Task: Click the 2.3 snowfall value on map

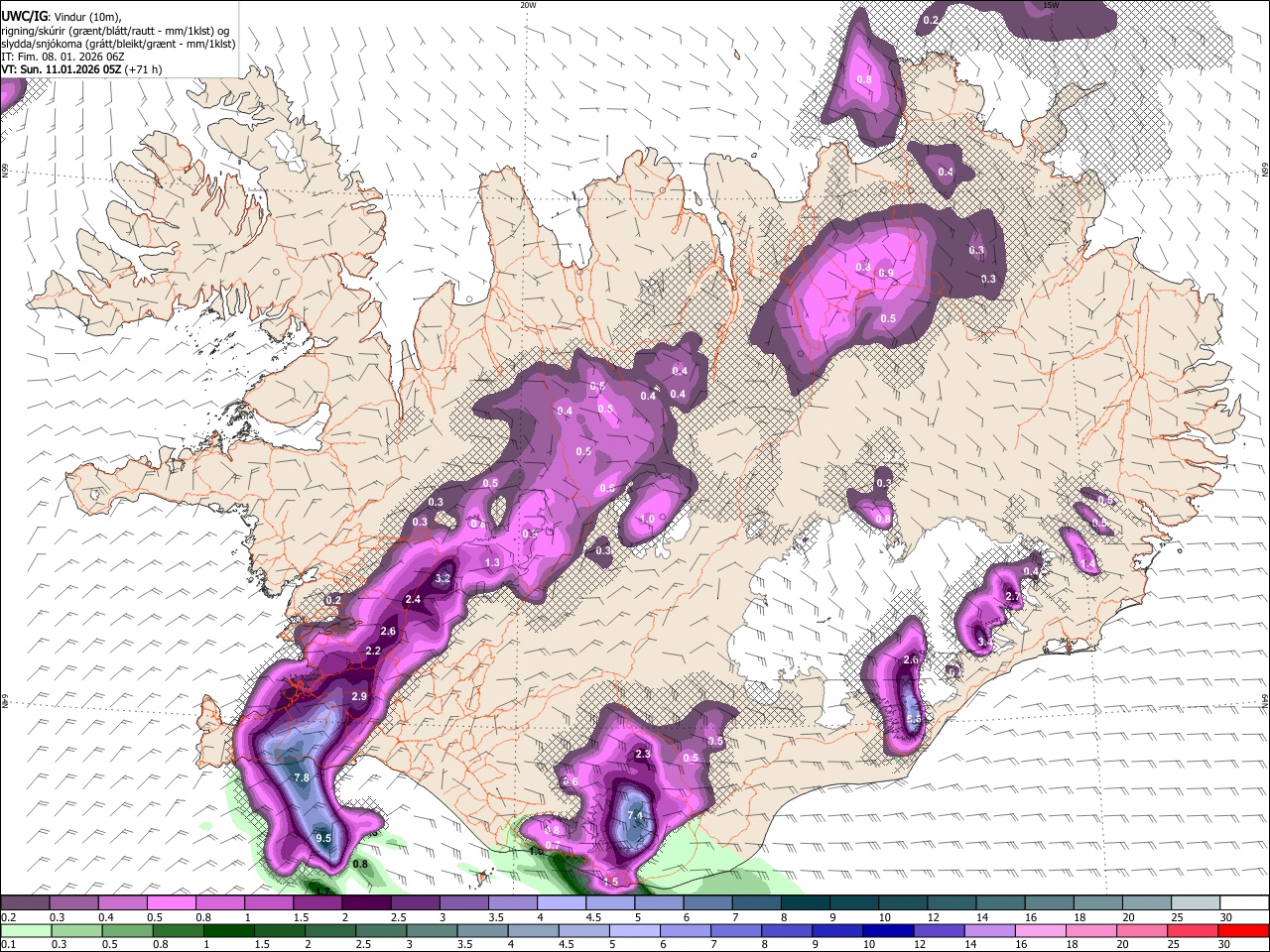Action: 643,755
